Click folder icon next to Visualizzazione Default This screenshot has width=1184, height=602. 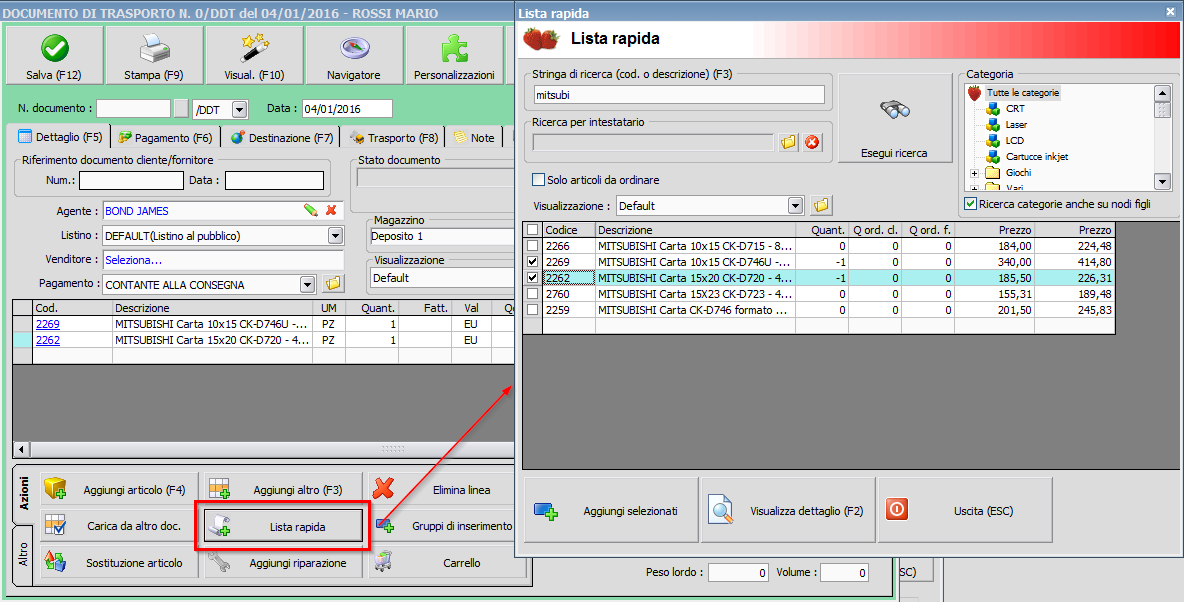click(x=821, y=205)
